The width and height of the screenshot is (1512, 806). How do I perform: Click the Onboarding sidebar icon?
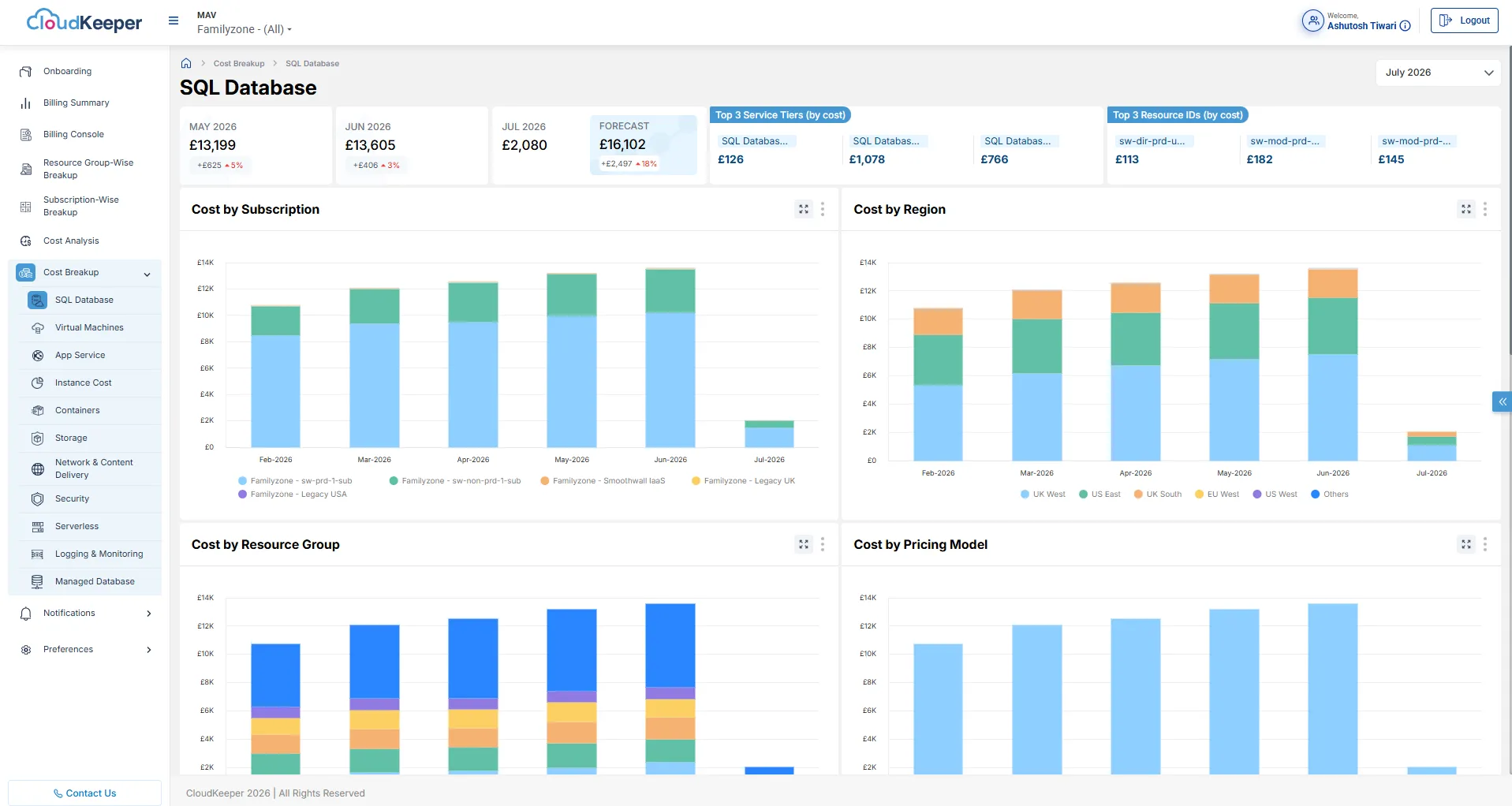click(25, 72)
